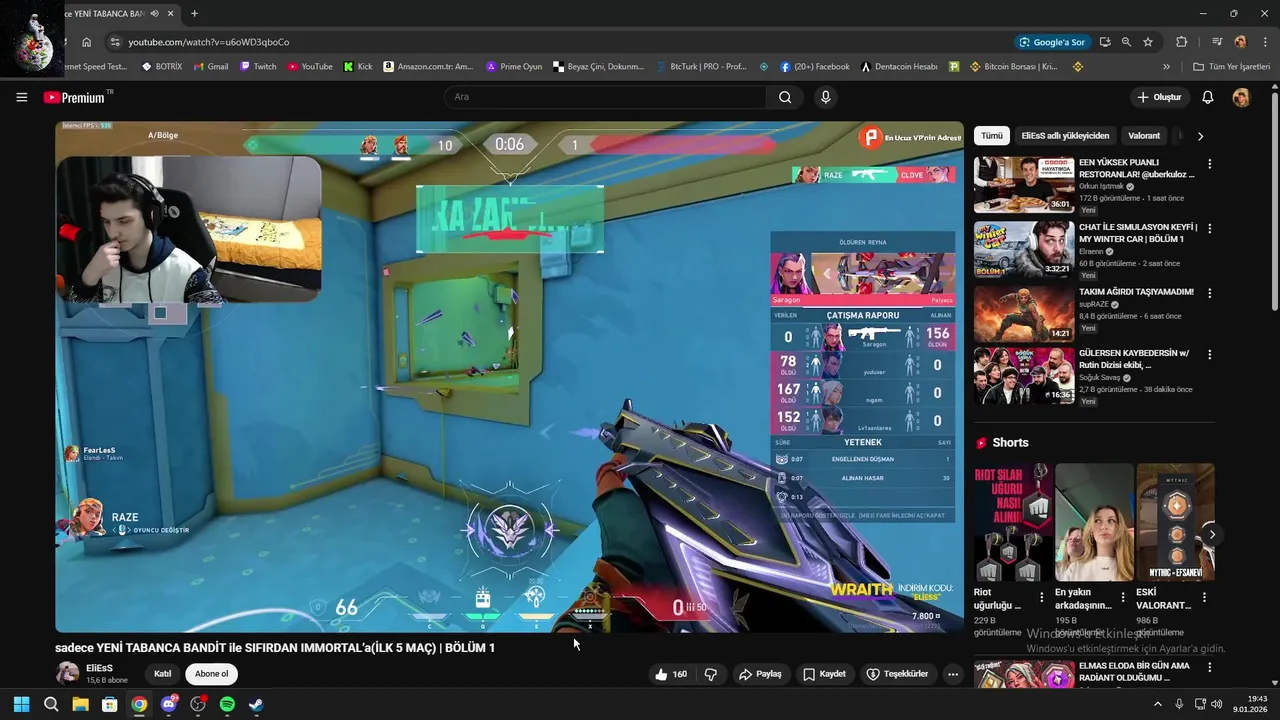Open the EliEsS channel name link
1280x720 pixels.
tap(99, 667)
